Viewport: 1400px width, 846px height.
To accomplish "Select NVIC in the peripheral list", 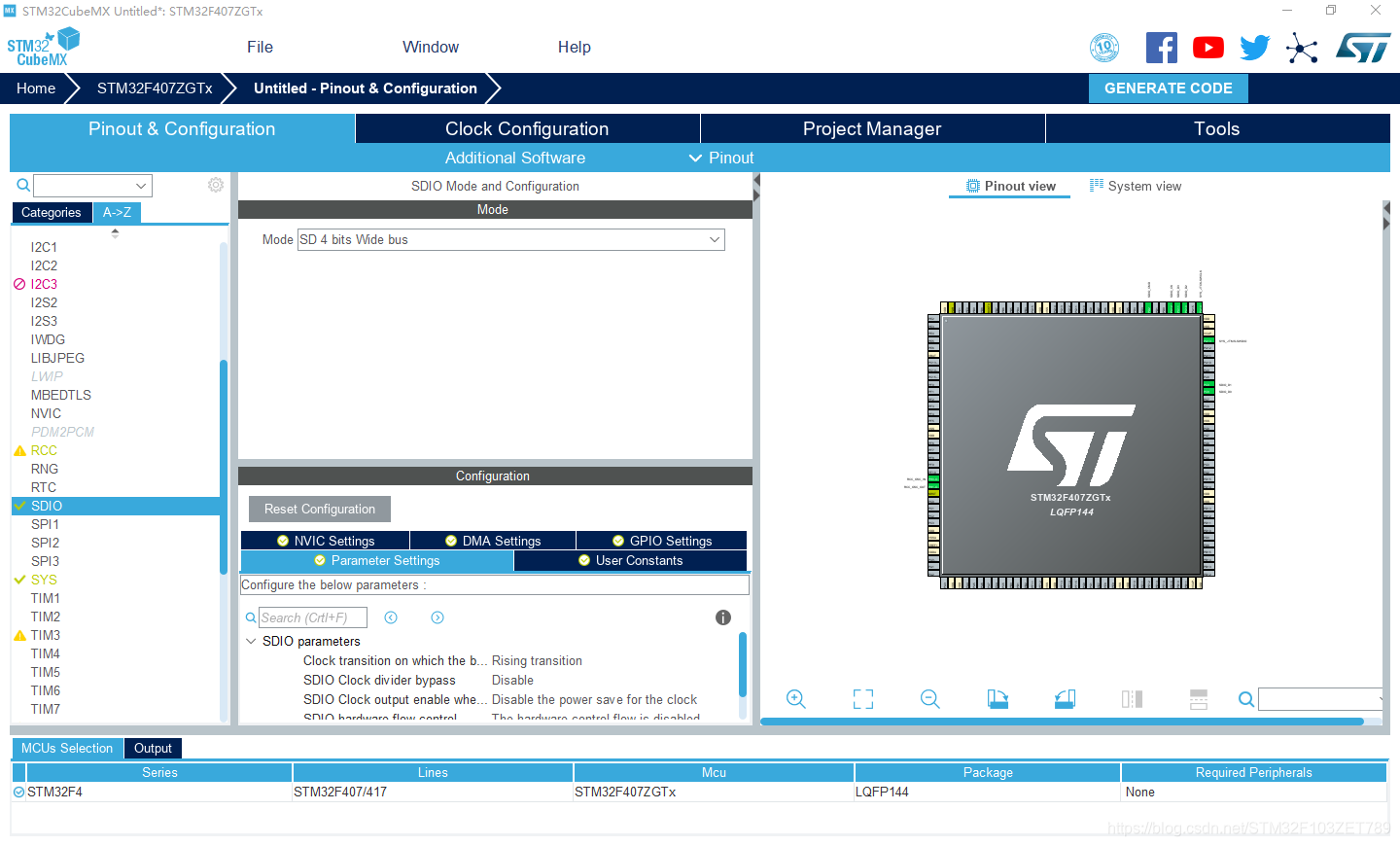I will [46, 413].
